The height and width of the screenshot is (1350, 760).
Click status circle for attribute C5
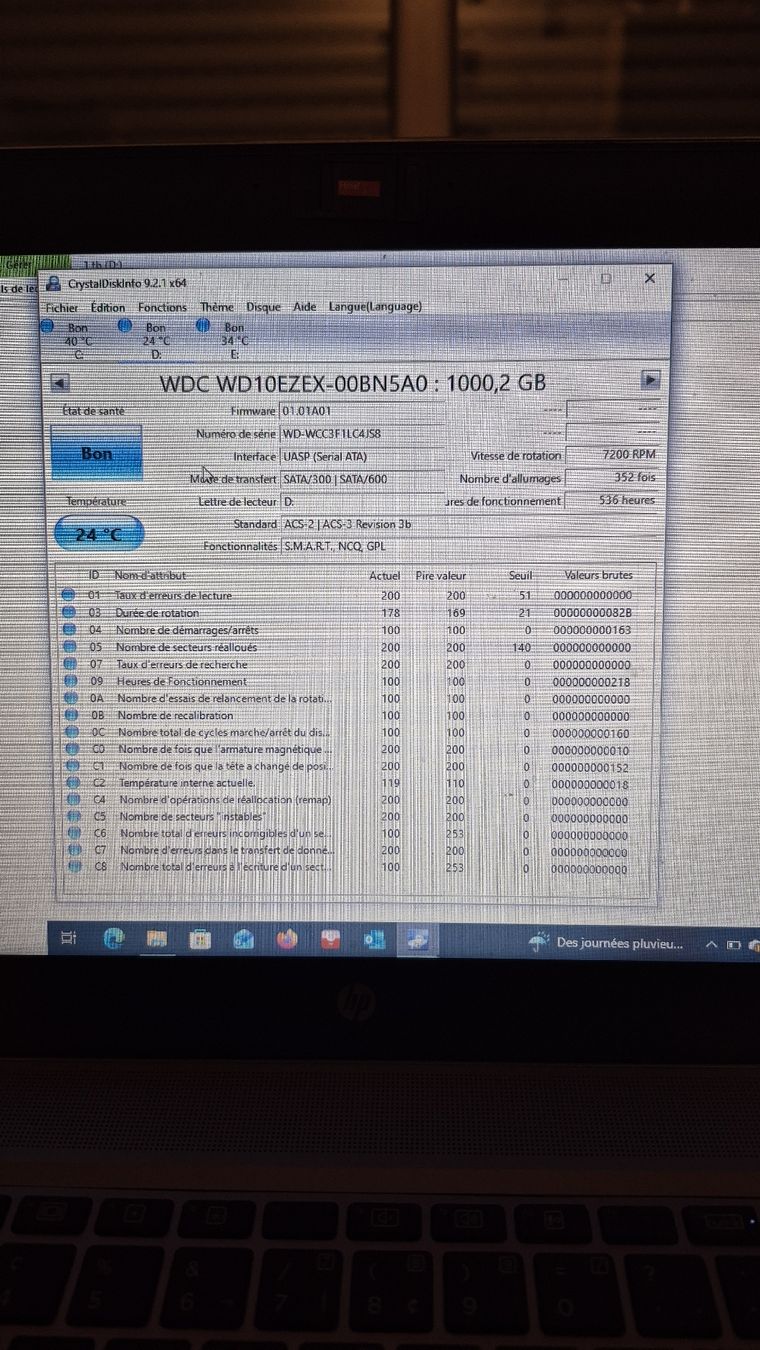[x=74, y=817]
